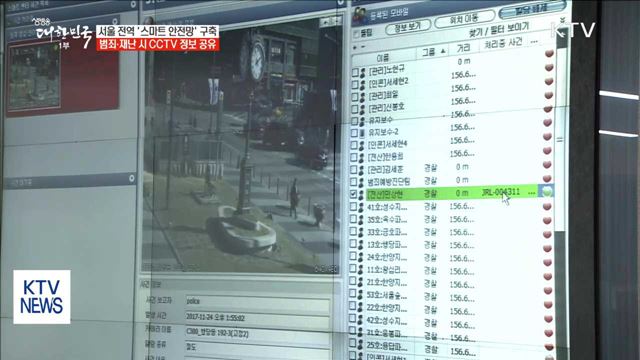This screenshot has width=640, height=360.
Task: Click the registered mobile users panel icon
Action: [x=360, y=16]
